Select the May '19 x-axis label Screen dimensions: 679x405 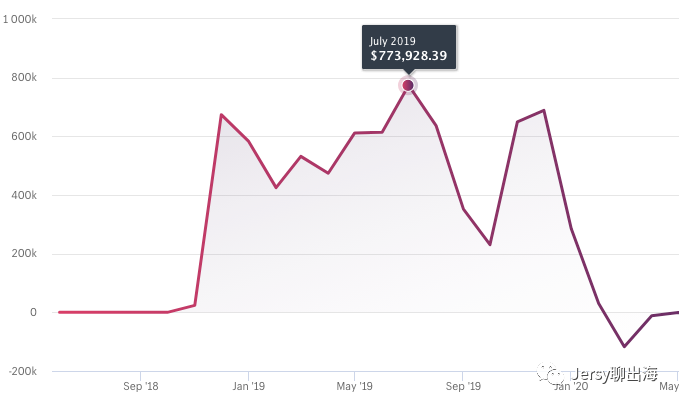(354, 386)
